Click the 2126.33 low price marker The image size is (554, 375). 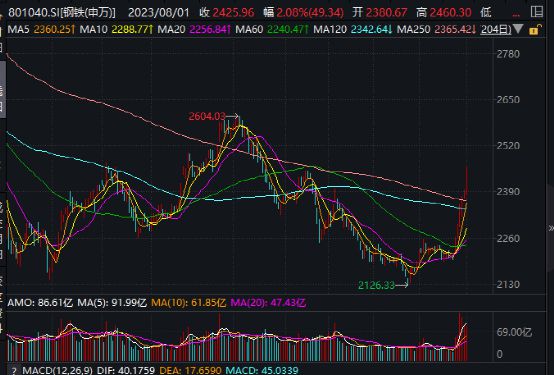[x=376, y=285]
